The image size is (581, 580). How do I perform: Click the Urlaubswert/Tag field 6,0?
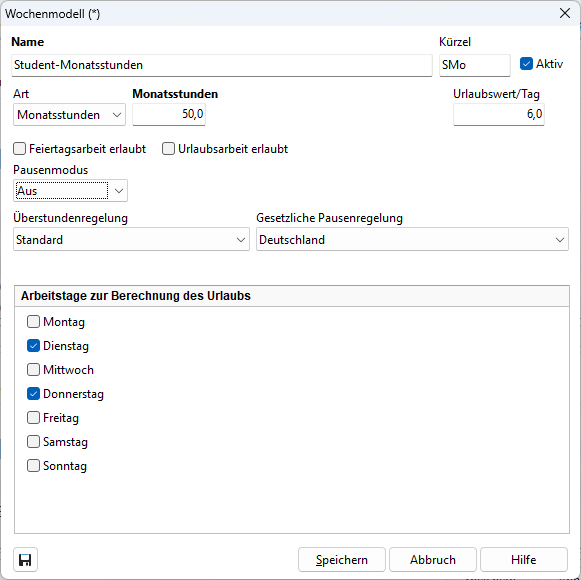pyautogui.click(x=499, y=114)
